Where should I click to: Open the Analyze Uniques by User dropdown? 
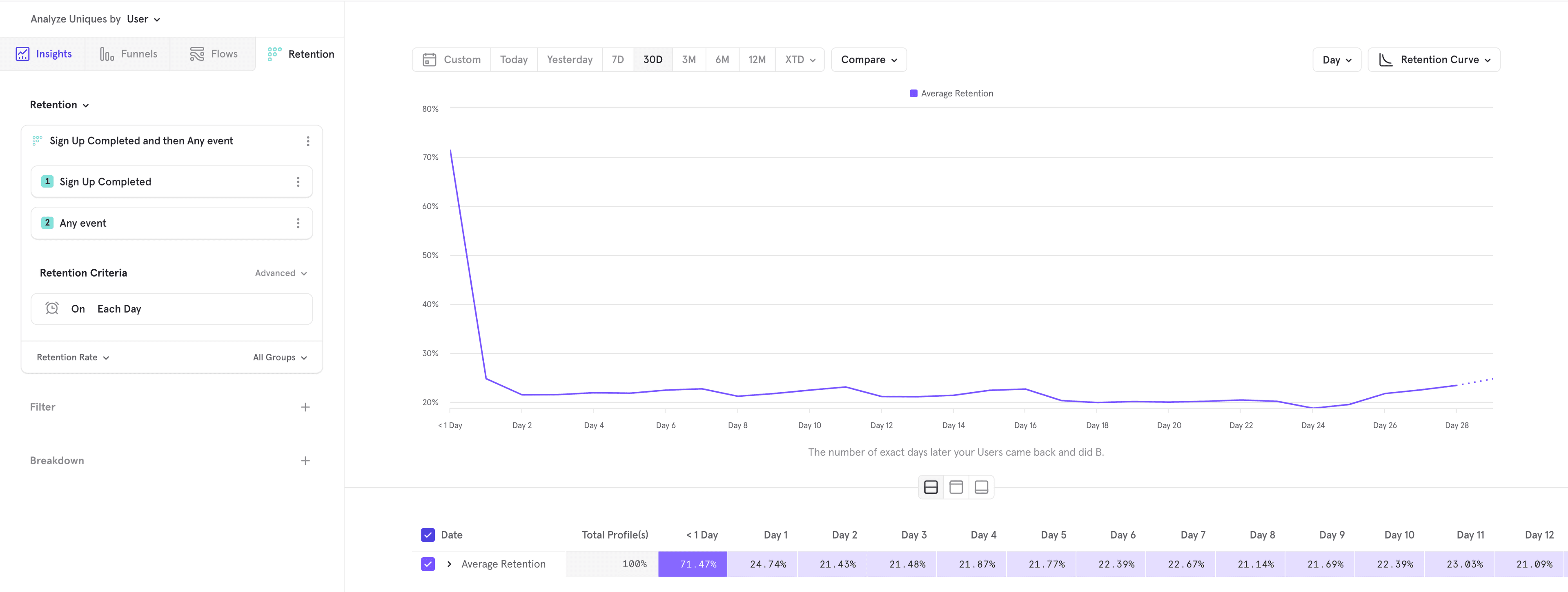142,19
